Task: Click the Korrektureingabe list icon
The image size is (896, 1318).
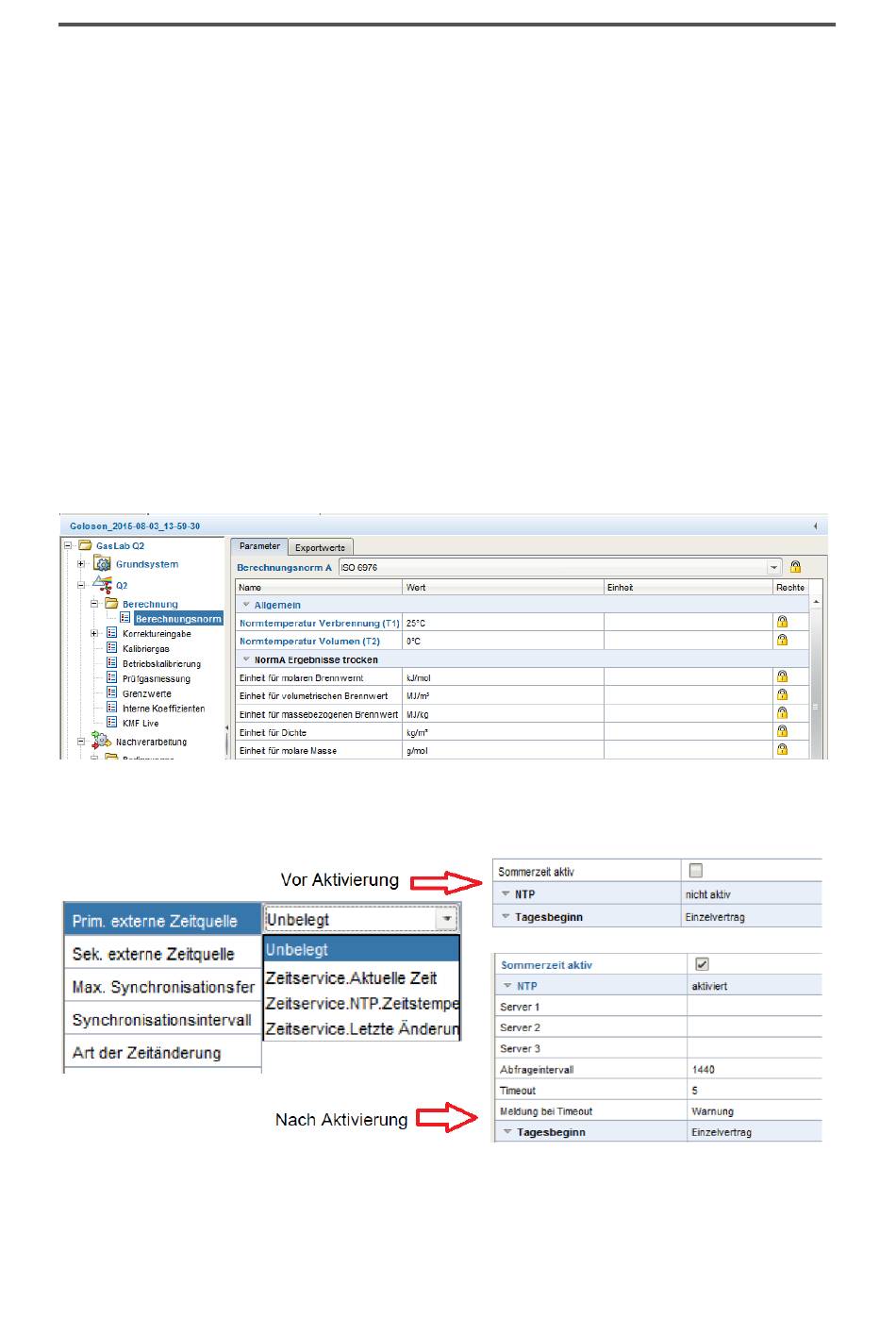Action: click(x=111, y=633)
